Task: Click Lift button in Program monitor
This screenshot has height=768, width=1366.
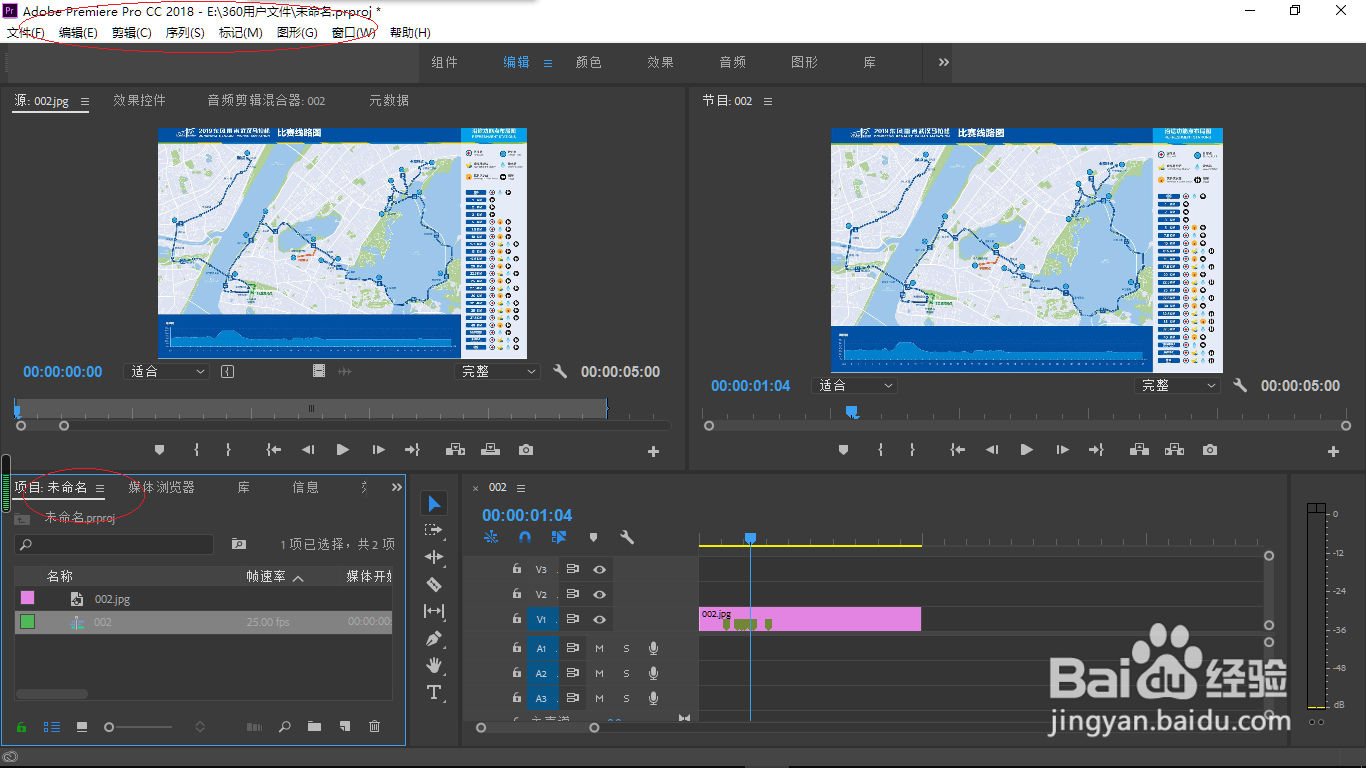Action: [1139, 450]
